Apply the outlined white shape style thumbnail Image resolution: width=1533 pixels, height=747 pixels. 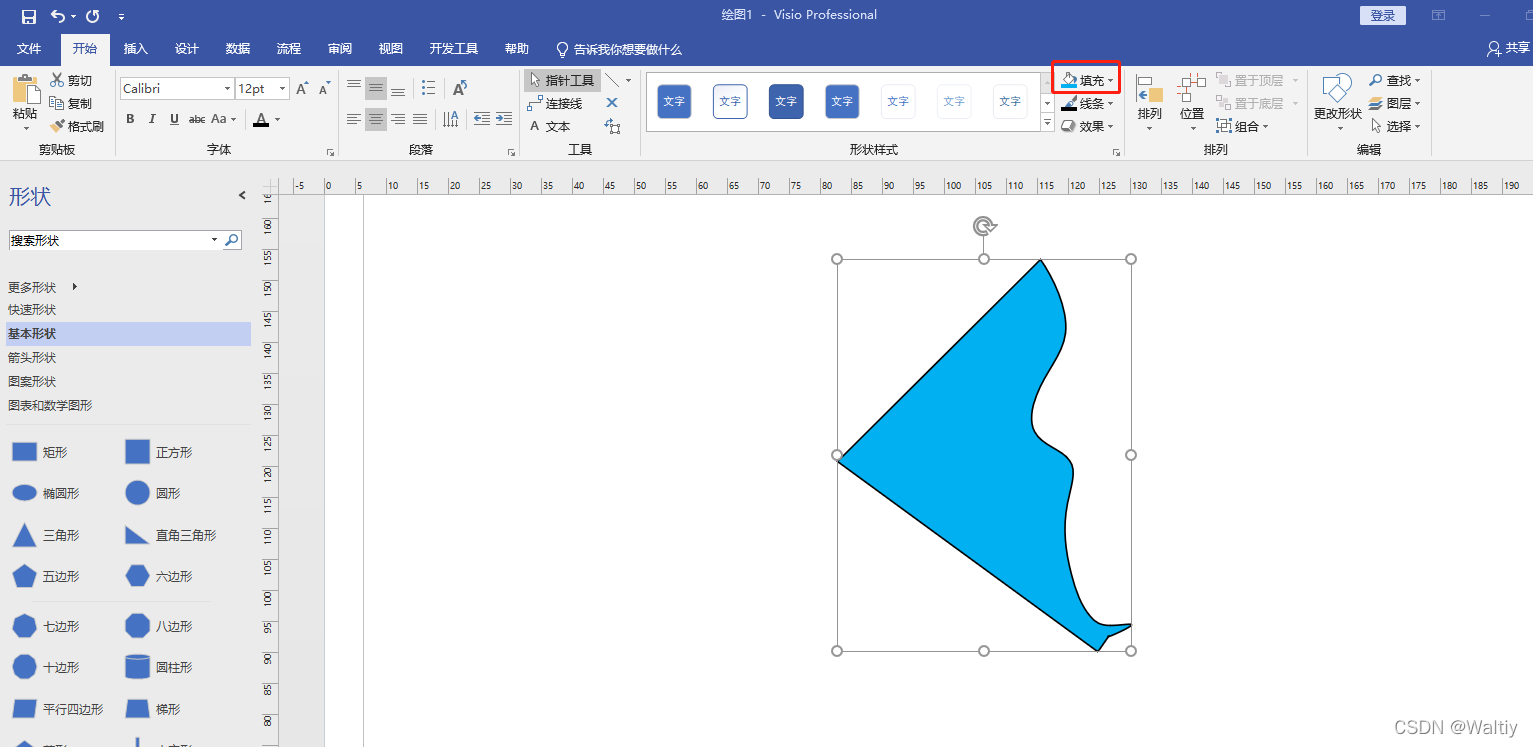(x=730, y=101)
